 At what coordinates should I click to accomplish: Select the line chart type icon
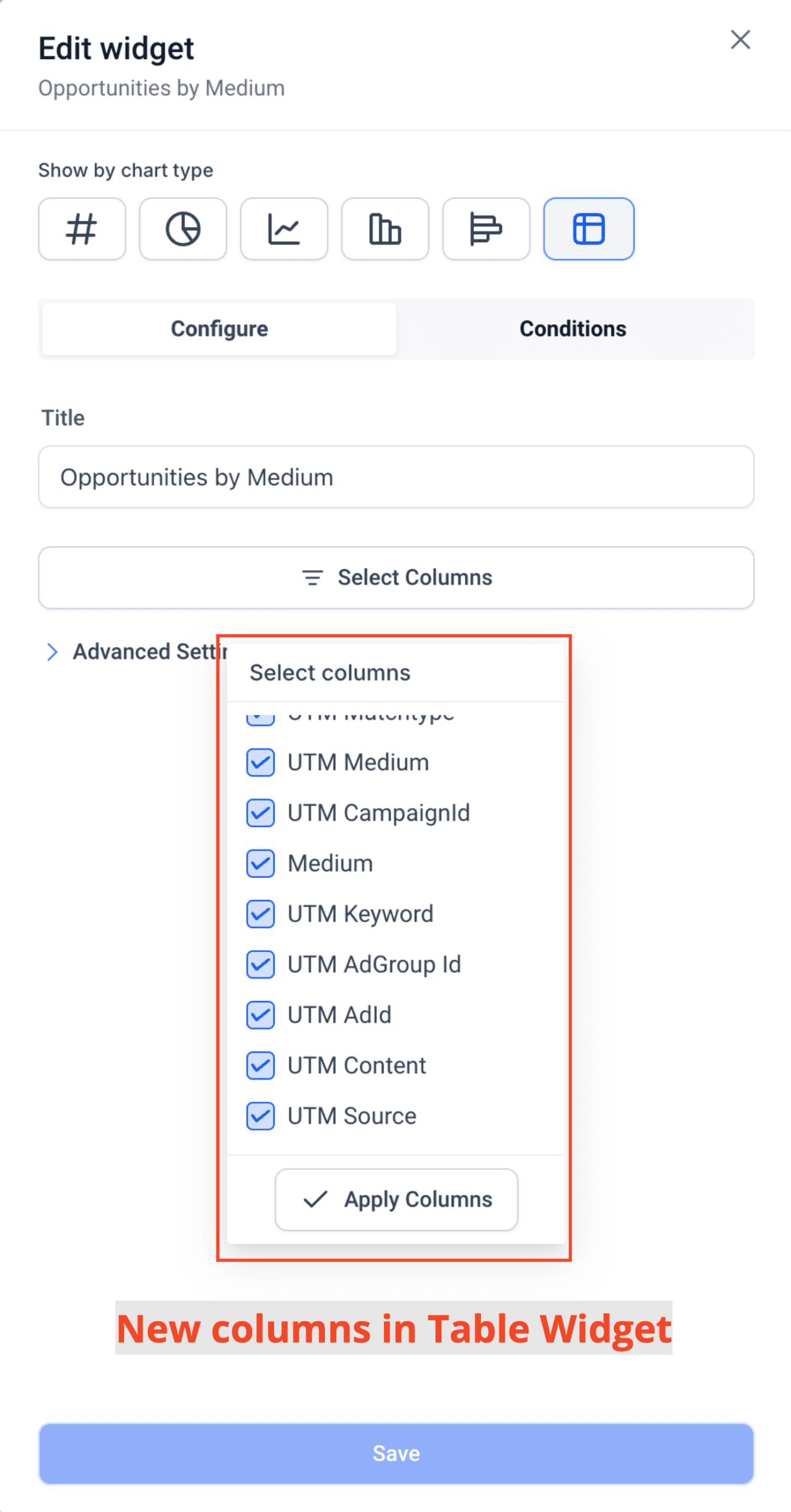tap(284, 229)
